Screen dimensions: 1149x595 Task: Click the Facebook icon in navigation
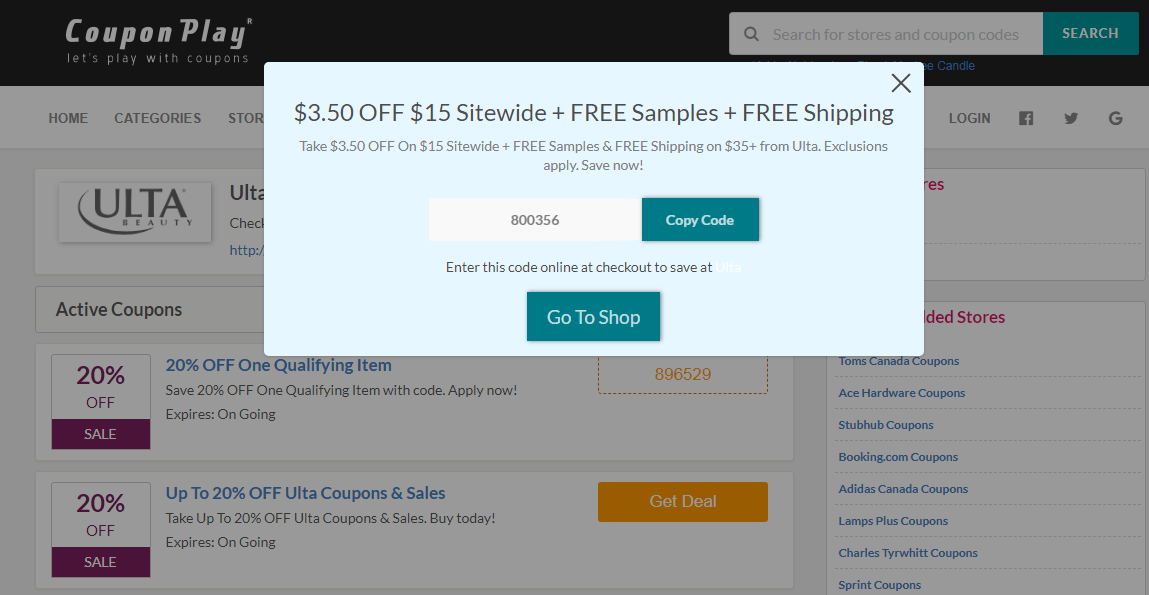pyautogui.click(x=1026, y=118)
